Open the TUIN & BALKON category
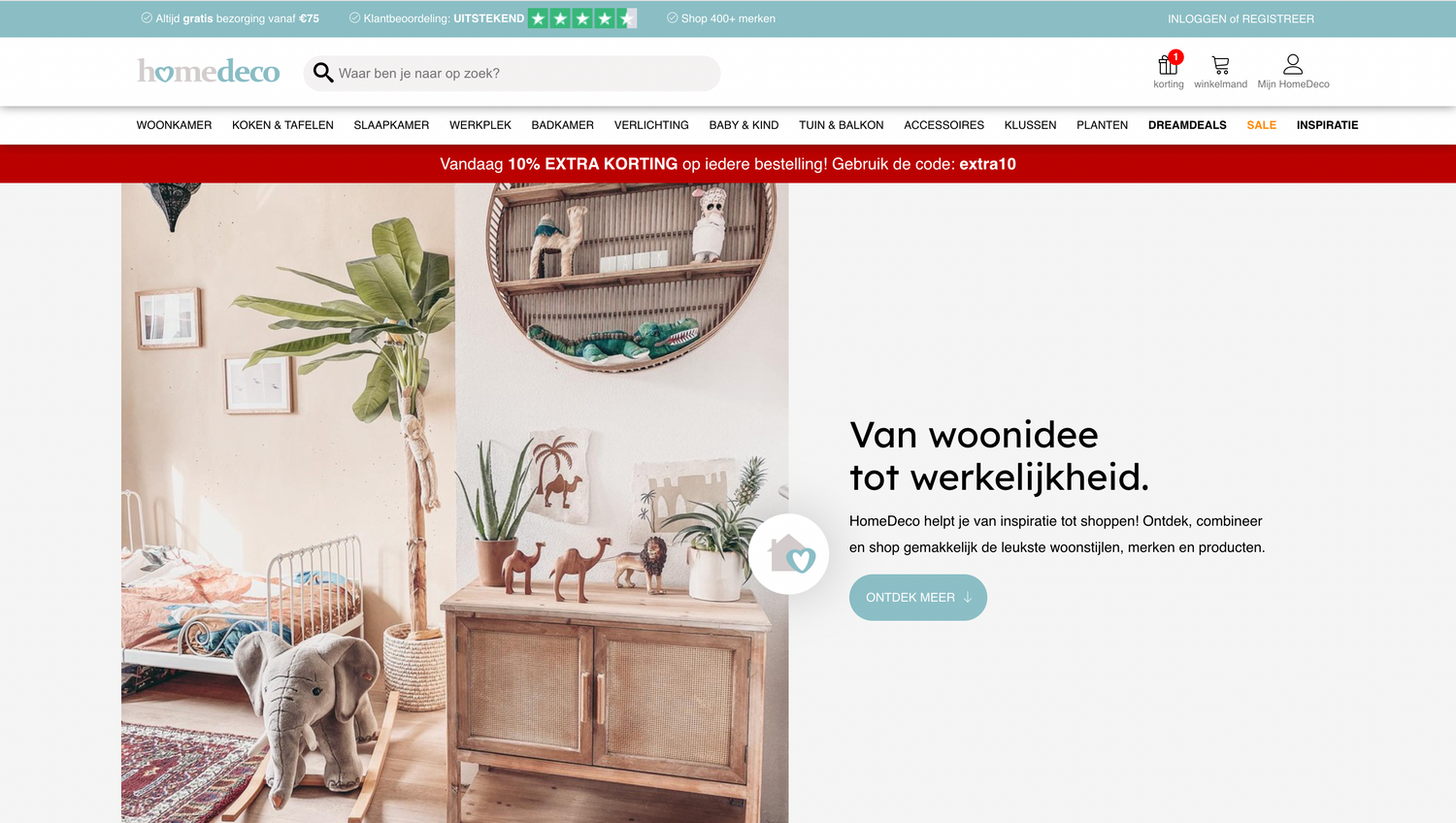Screen dimensions: 1456x823 [x=841, y=125]
